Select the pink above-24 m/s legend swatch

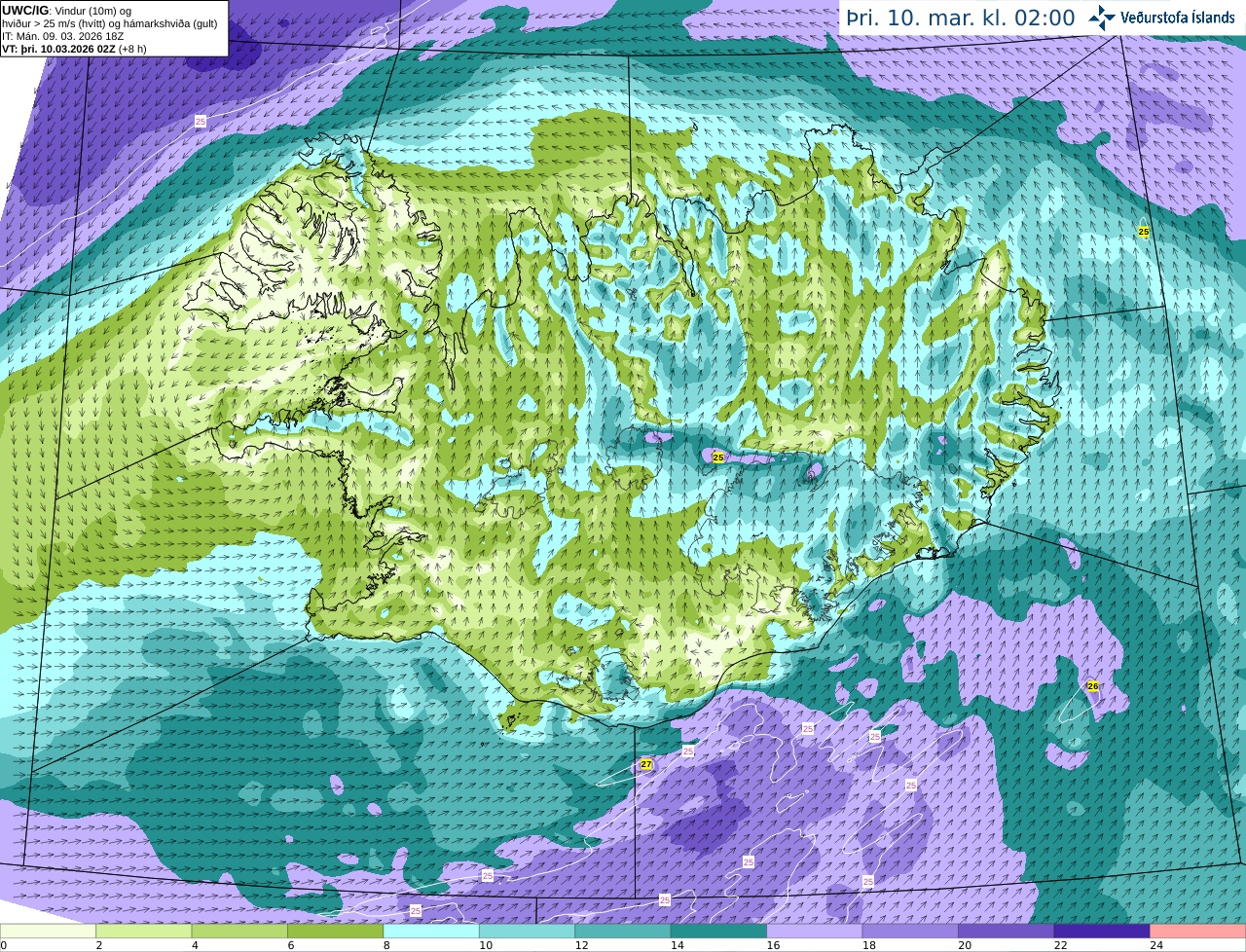[x=1198, y=932]
